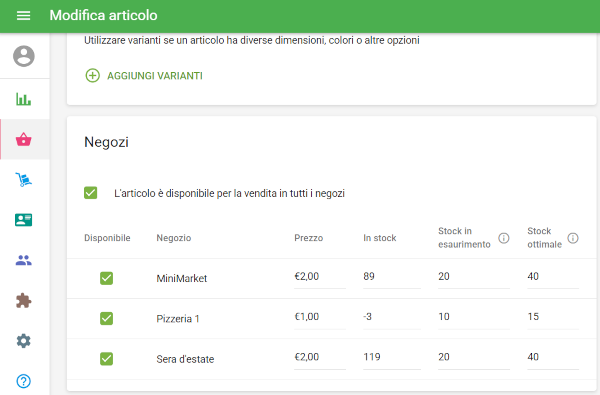Uncheck Sera d'estate availability checkbox
Viewport: 600px width, 395px height.
coord(106,359)
